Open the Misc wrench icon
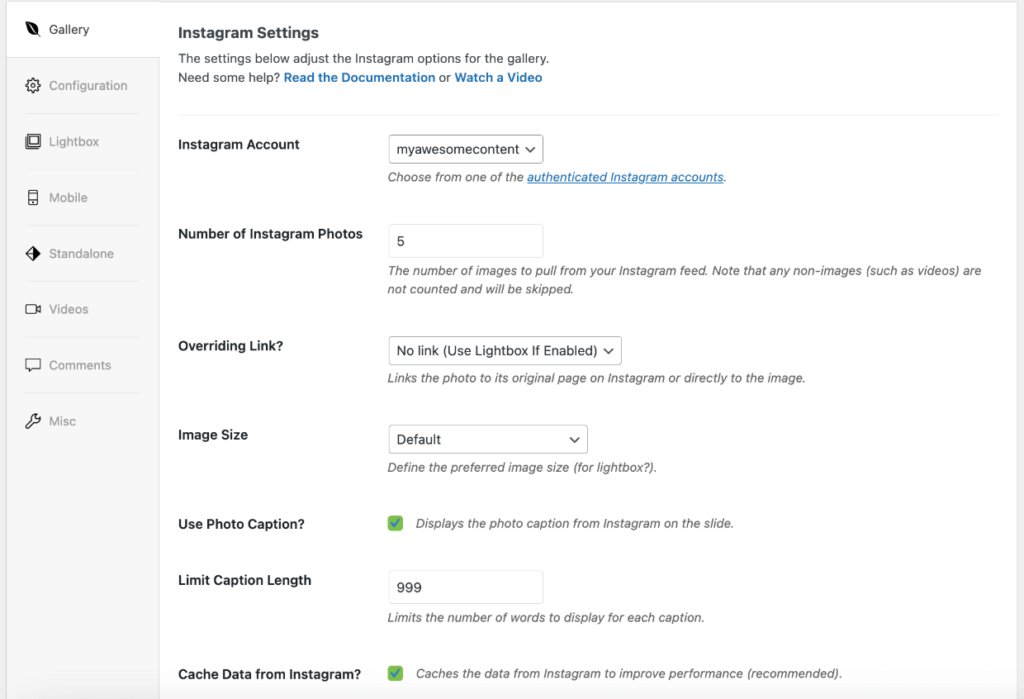1024x699 pixels. tap(33, 421)
